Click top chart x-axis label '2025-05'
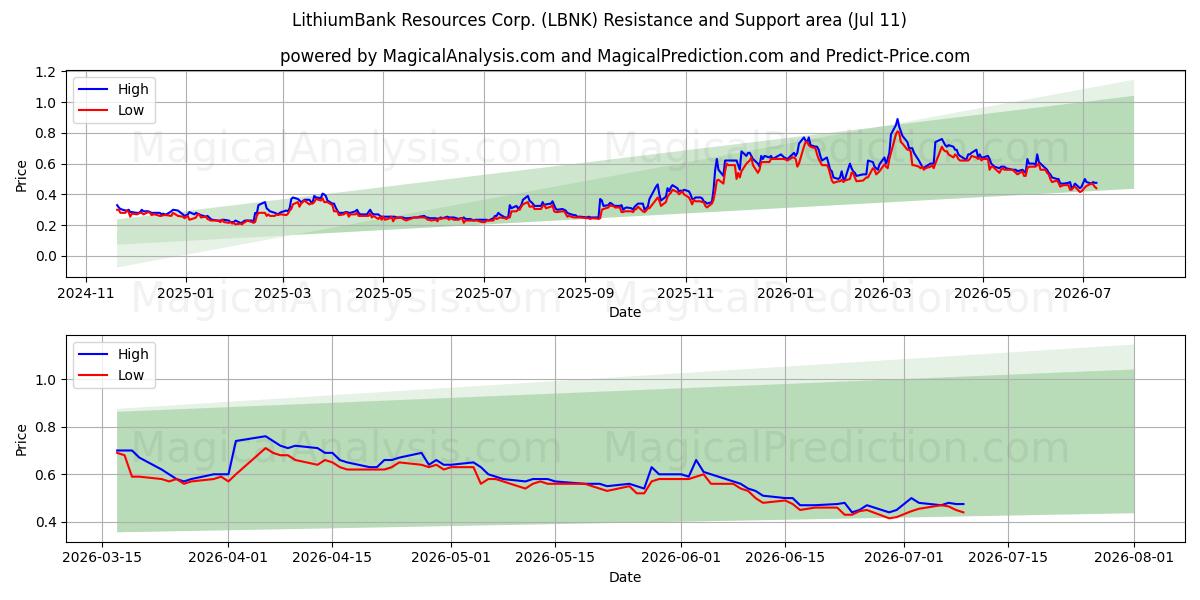 tap(383, 294)
